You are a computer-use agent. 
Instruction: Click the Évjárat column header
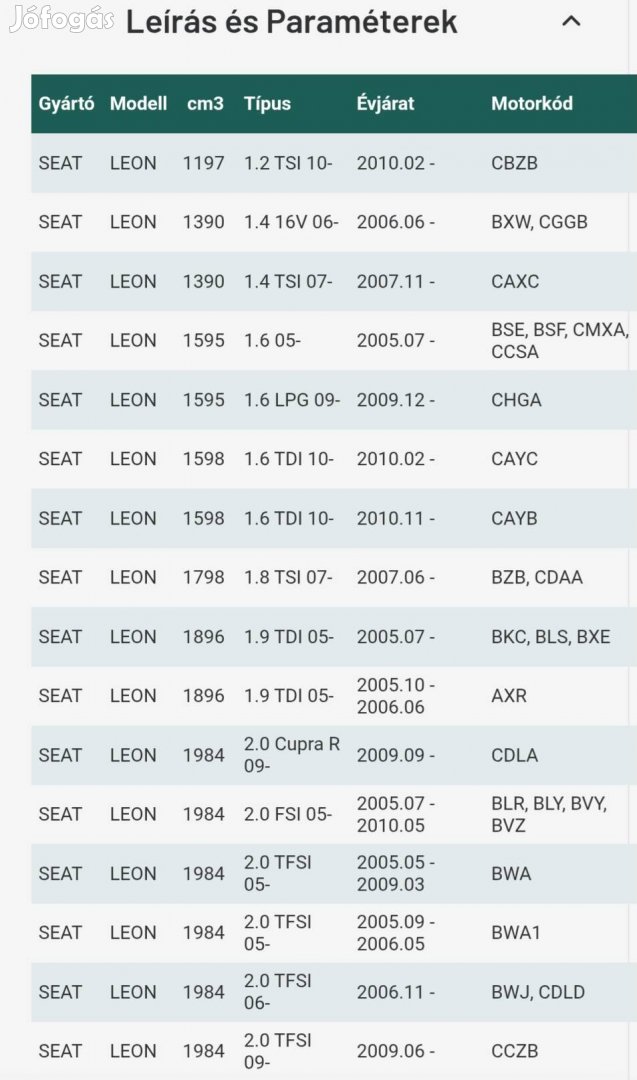tap(386, 103)
